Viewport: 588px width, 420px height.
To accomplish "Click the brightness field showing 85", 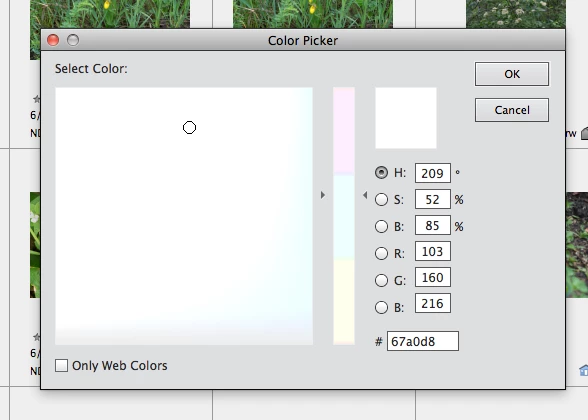I will point(433,225).
